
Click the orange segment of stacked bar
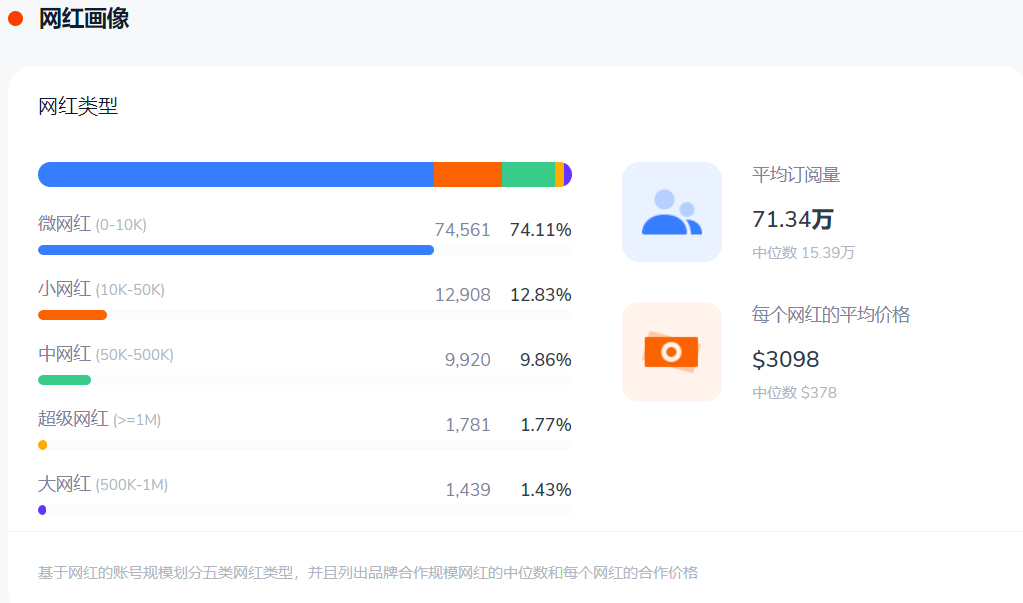(x=467, y=175)
